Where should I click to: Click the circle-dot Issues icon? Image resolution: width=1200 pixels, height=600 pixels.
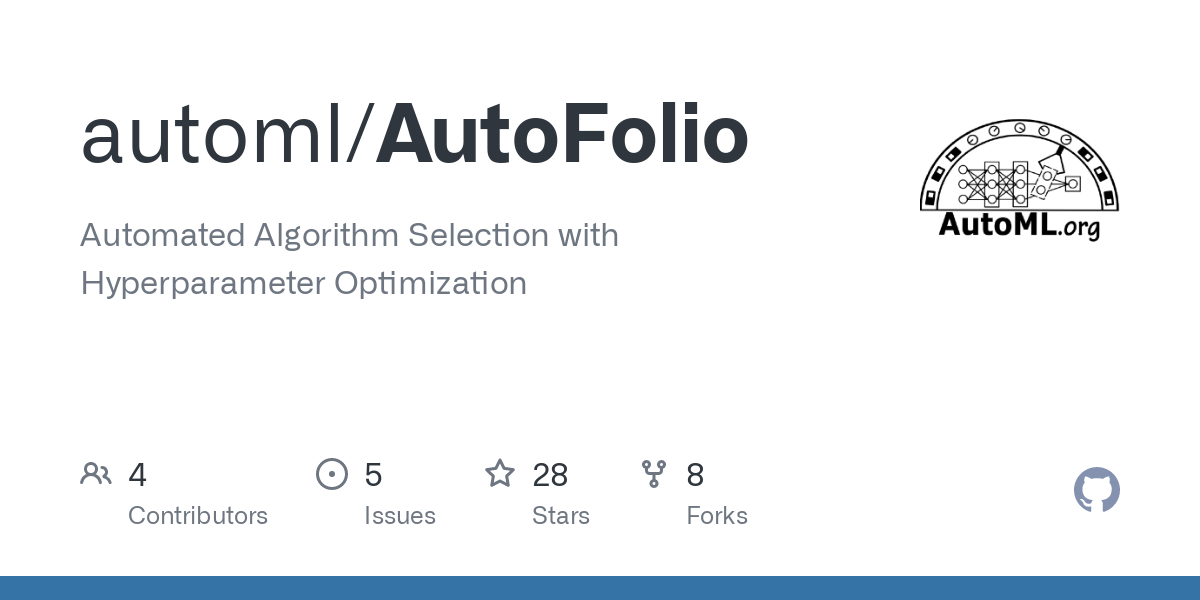click(x=332, y=474)
